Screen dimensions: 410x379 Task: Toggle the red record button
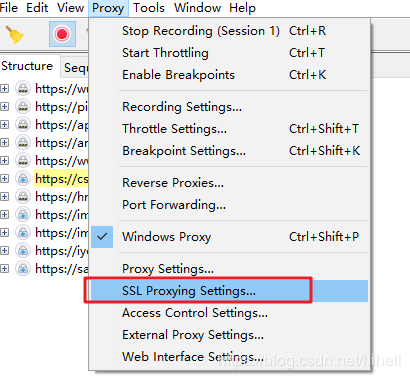pyautogui.click(x=62, y=34)
